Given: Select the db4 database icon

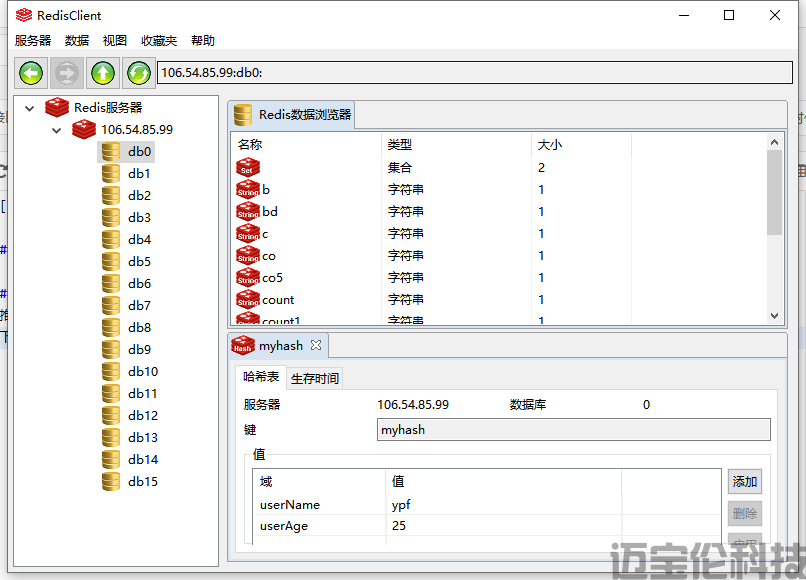Looking at the screenshot, I should point(111,240).
